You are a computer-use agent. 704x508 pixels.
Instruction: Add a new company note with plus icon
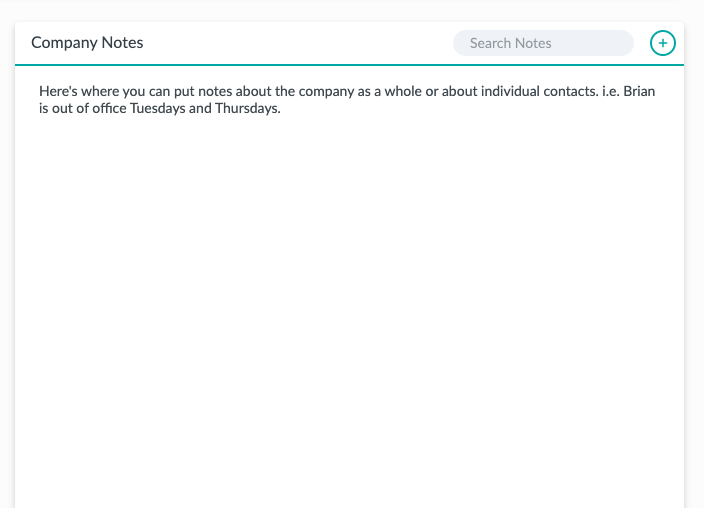pyautogui.click(x=663, y=43)
